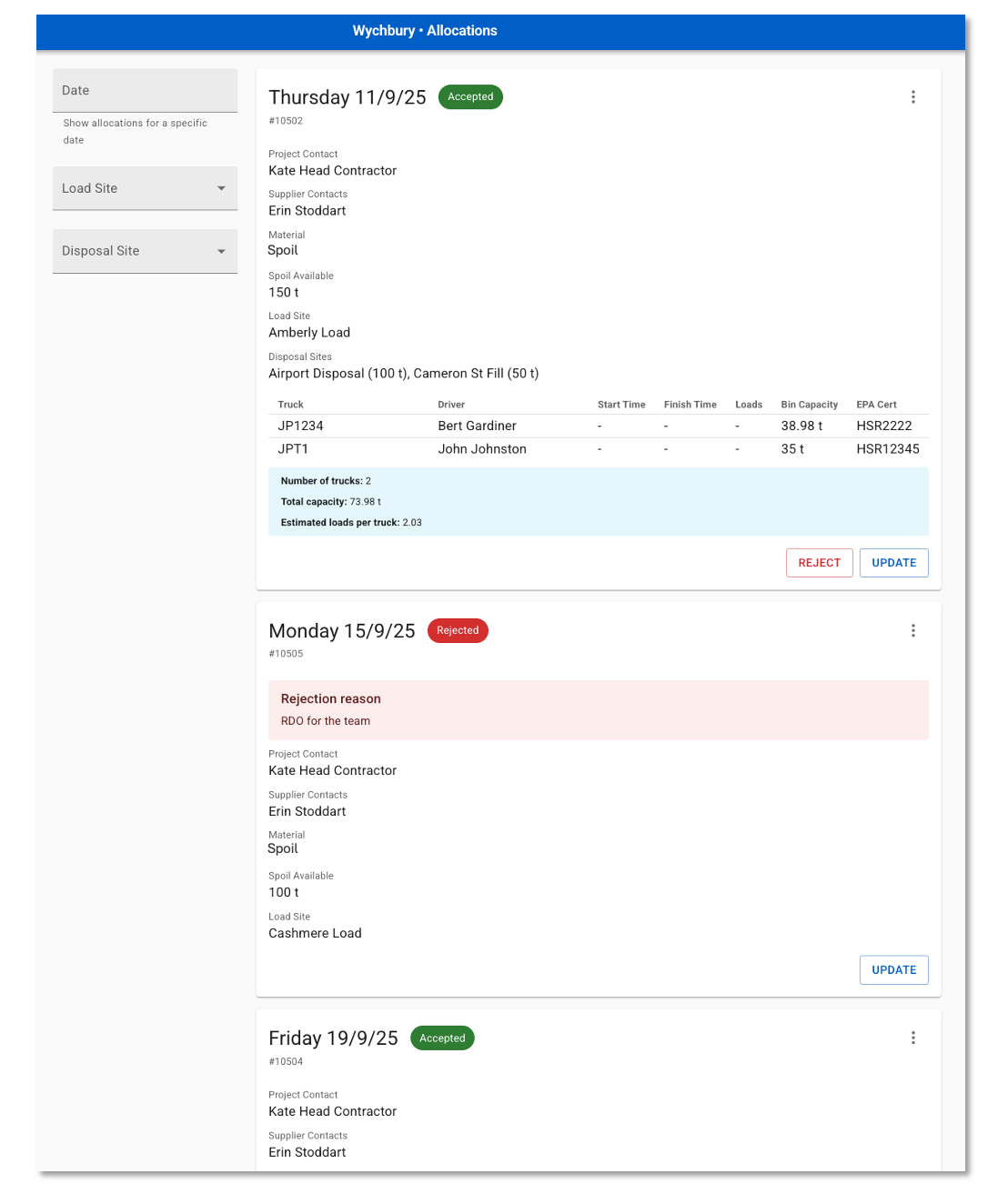Expand the Disposal Site dropdown arrow
1008x1204 pixels.
point(221,251)
